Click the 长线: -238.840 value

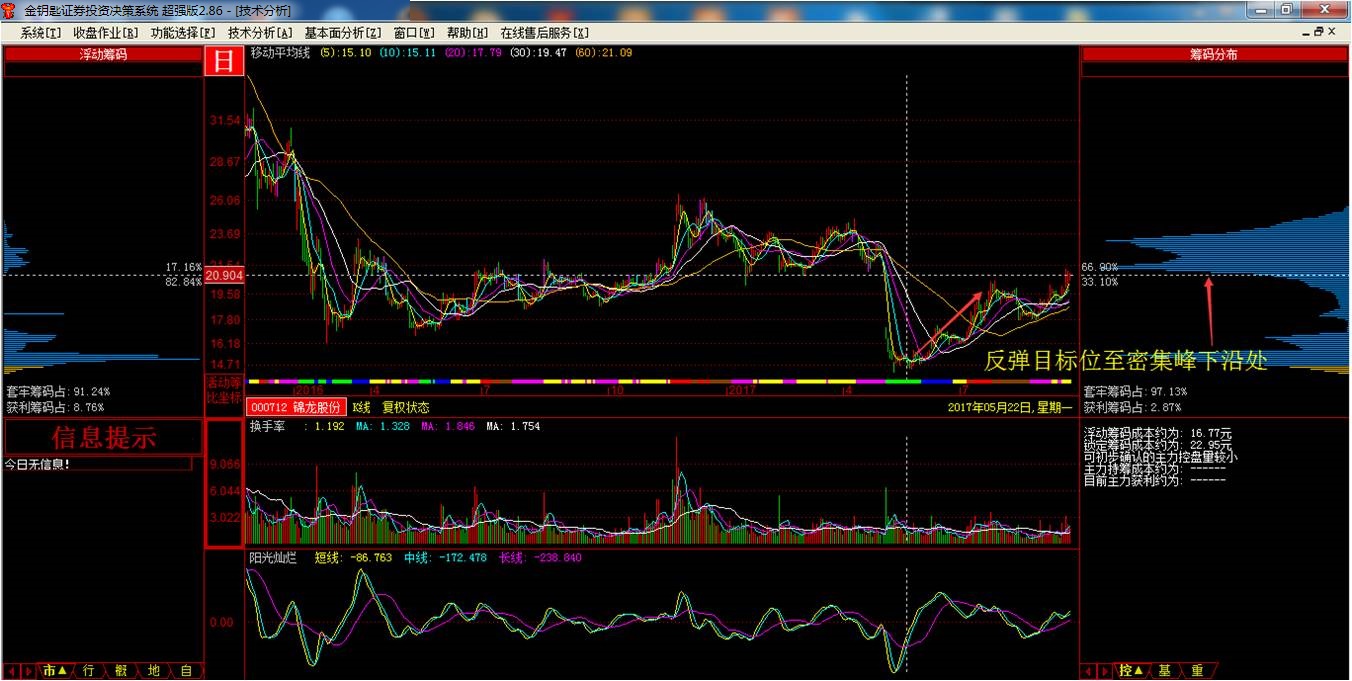click(x=540, y=558)
